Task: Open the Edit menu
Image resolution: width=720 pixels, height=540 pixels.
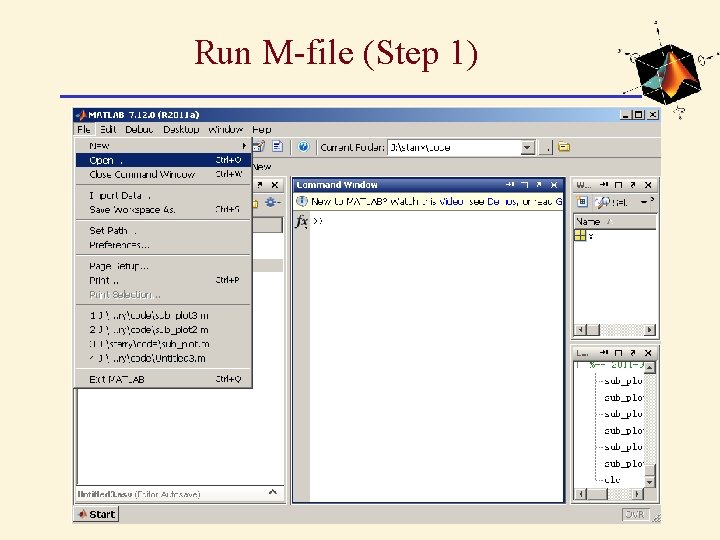Action: point(108,129)
